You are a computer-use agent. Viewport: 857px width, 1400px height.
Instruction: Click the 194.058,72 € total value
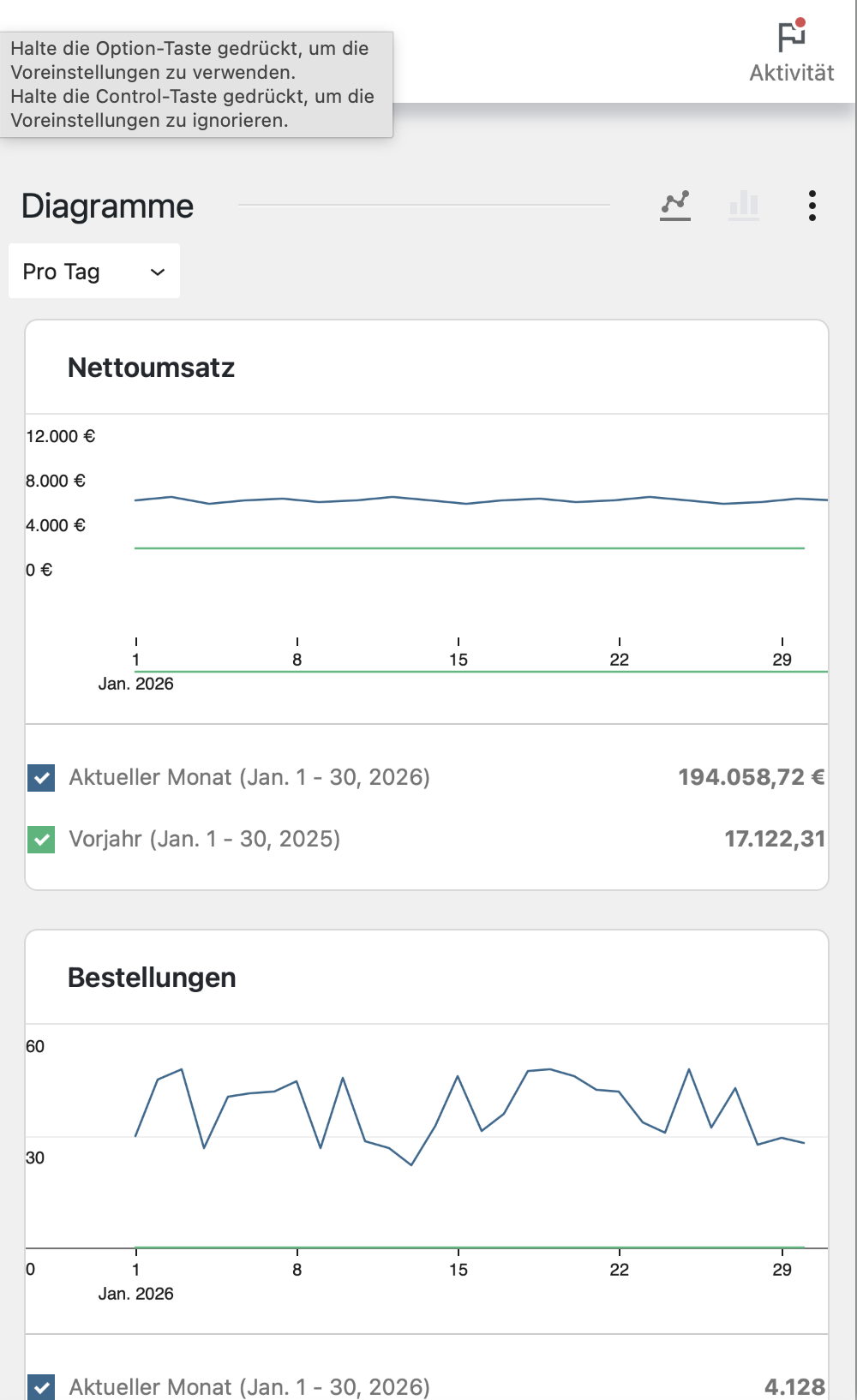pos(751,777)
